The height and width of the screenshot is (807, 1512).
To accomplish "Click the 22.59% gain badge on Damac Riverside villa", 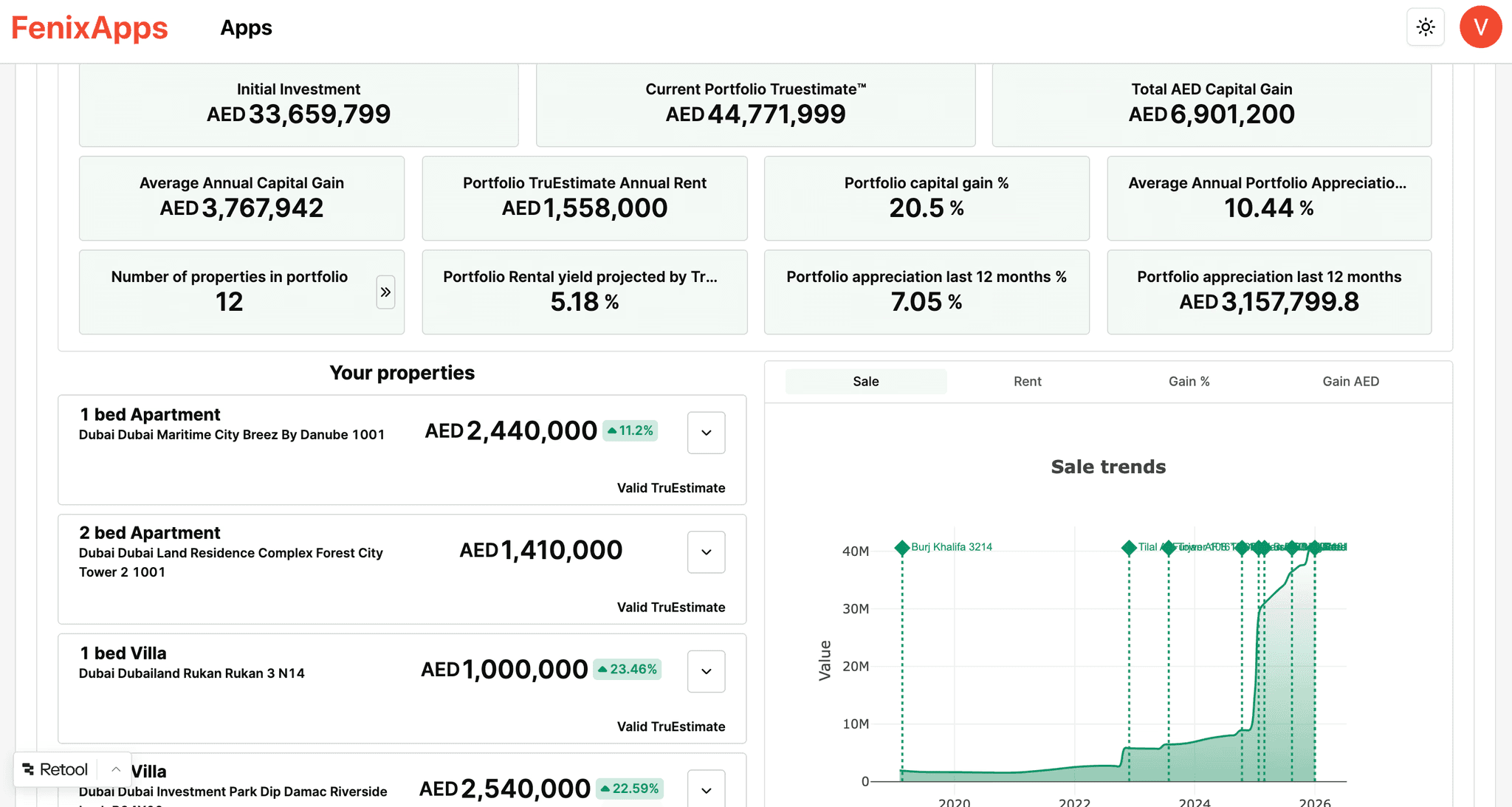I will [630, 788].
